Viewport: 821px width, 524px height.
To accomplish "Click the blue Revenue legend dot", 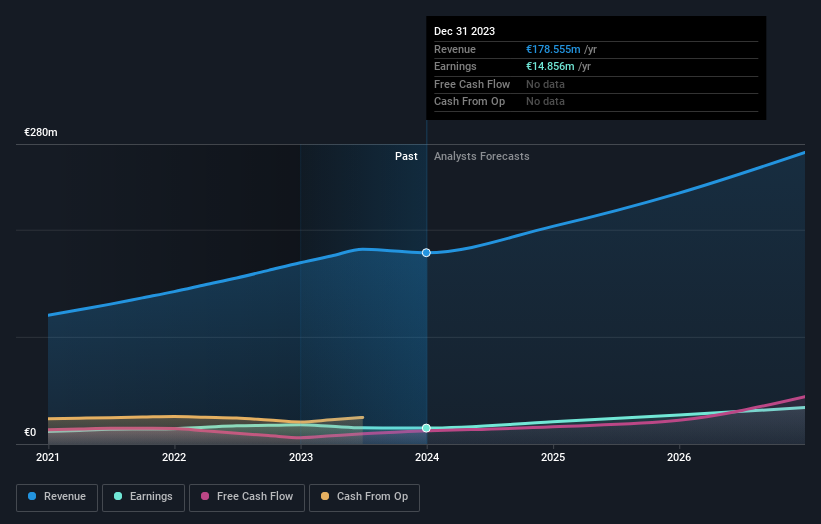I will (x=32, y=496).
